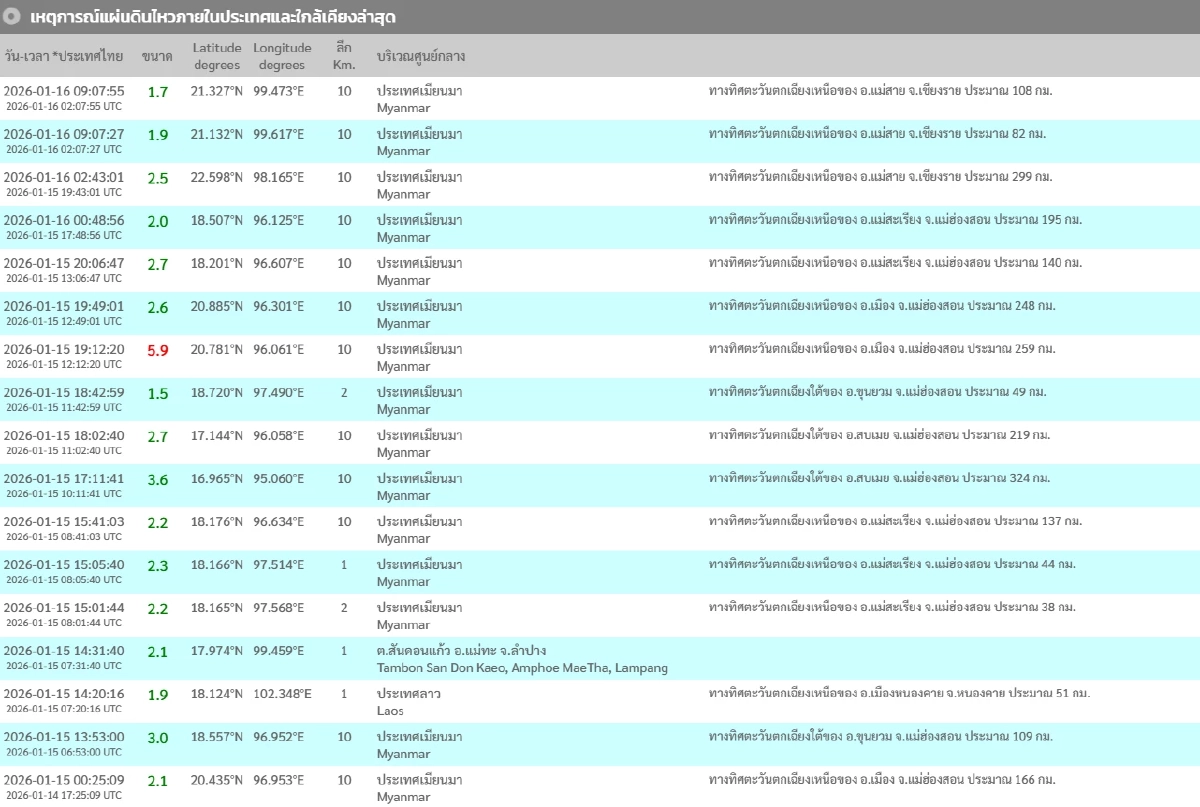Select the 3.6 magnitude earthquake entry
Viewport: 1200px width, 807px height.
pyautogui.click(x=158, y=479)
